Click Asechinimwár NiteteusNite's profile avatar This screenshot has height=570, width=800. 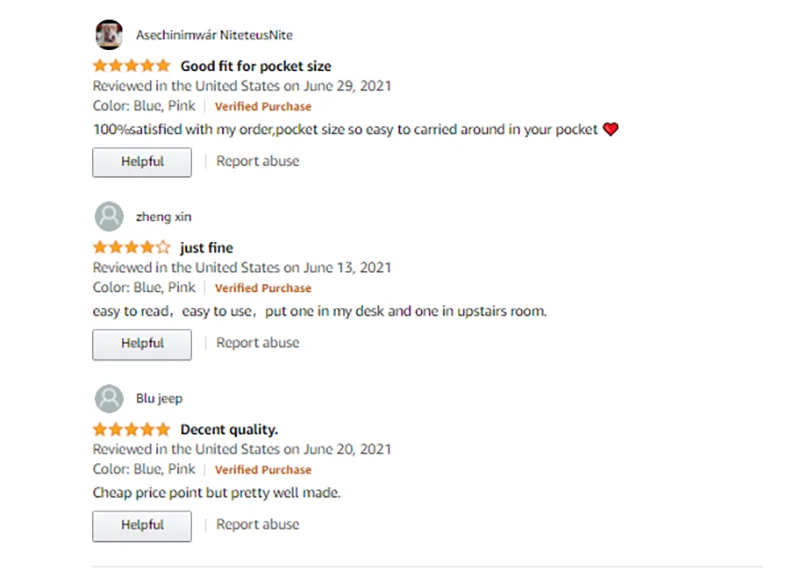coord(109,35)
